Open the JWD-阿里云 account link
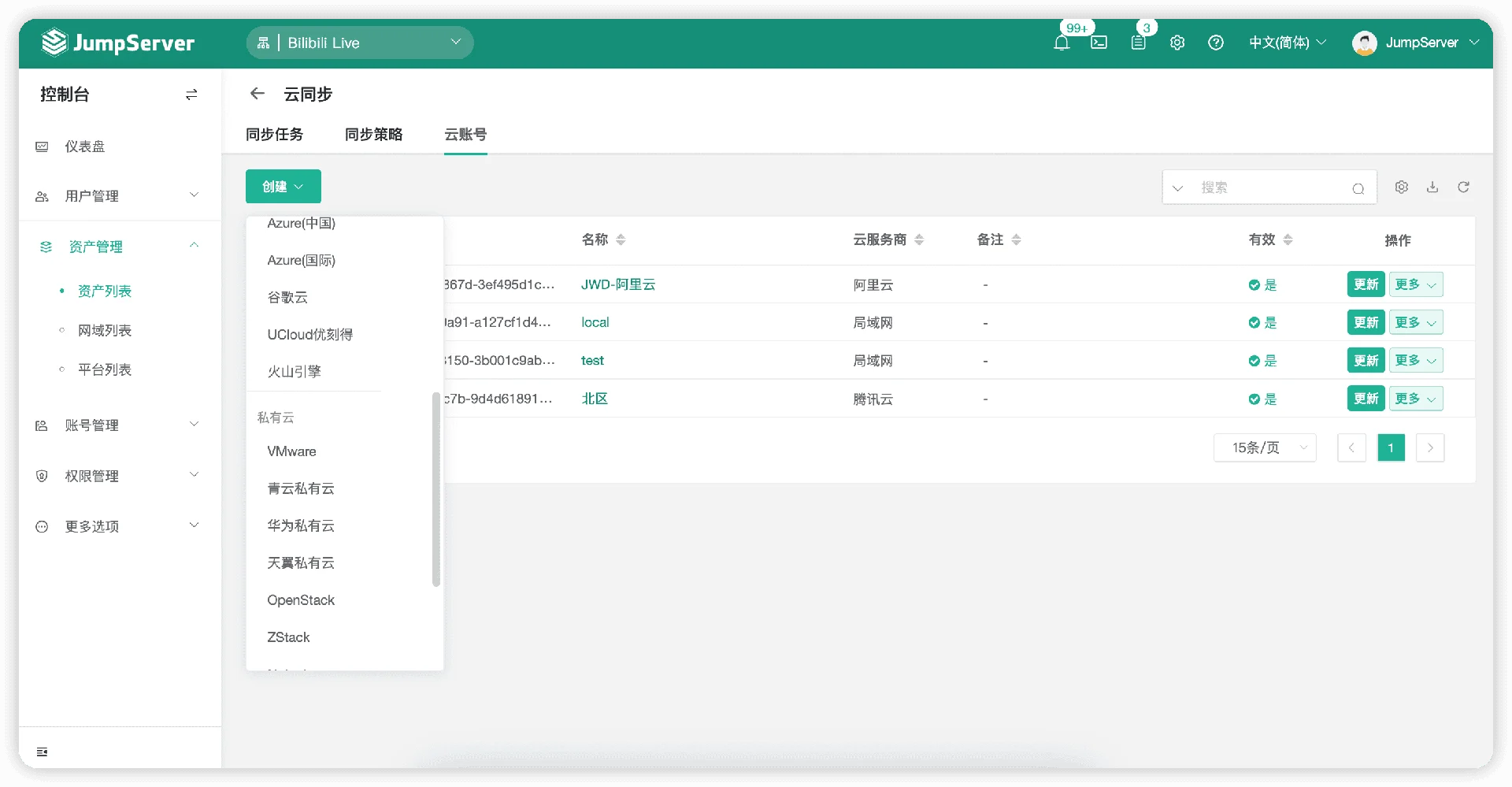 click(618, 284)
